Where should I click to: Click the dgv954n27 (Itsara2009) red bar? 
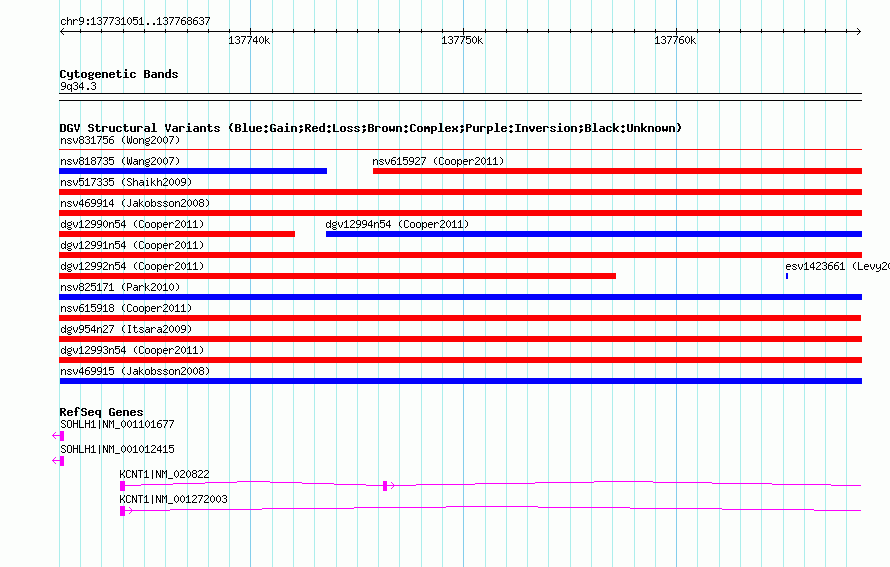(x=460, y=339)
